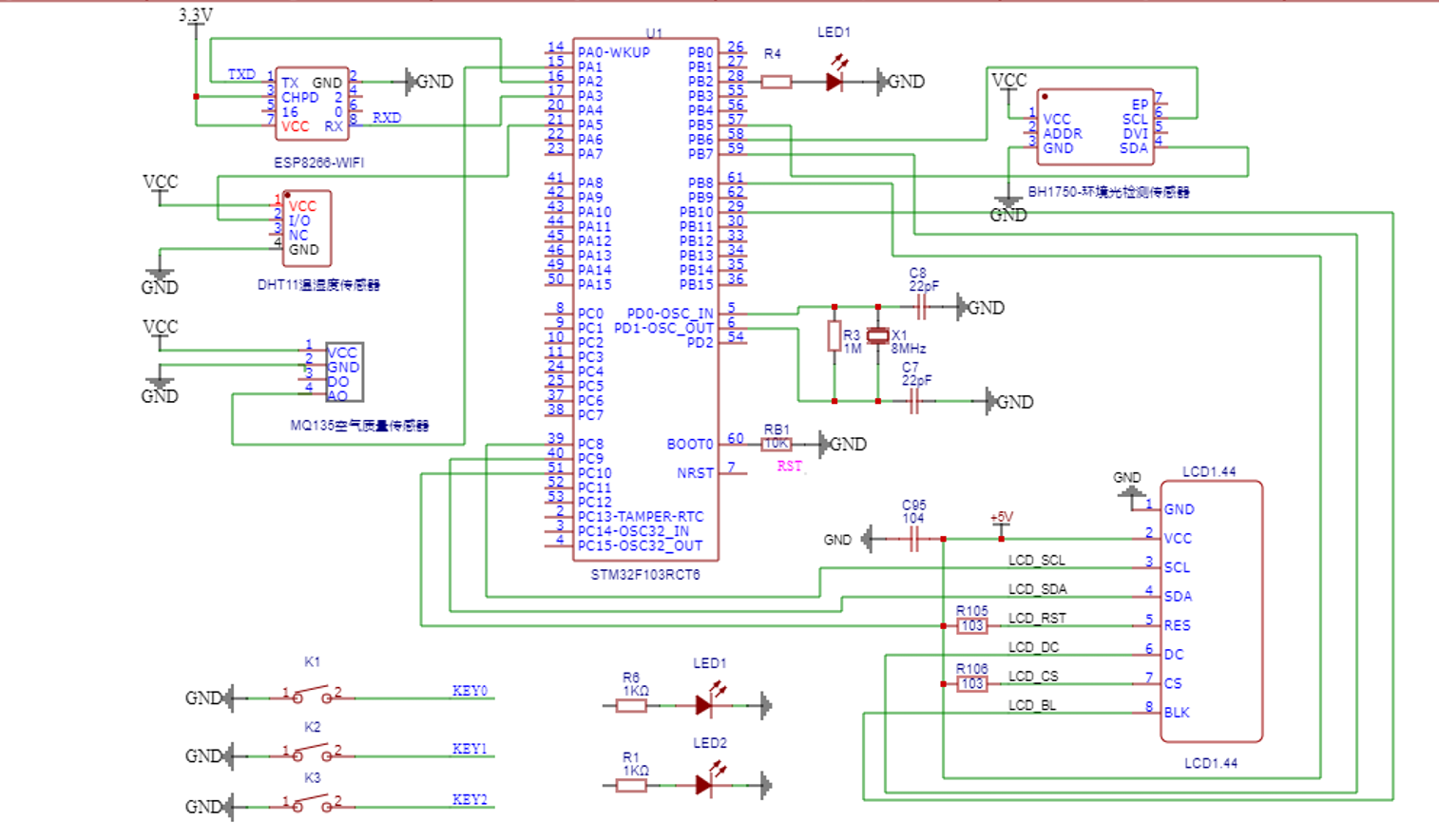The height and width of the screenshot is (840, 1439).
Task: Select the R3 1M resistor symbol
Action: [x=835, y=335]
